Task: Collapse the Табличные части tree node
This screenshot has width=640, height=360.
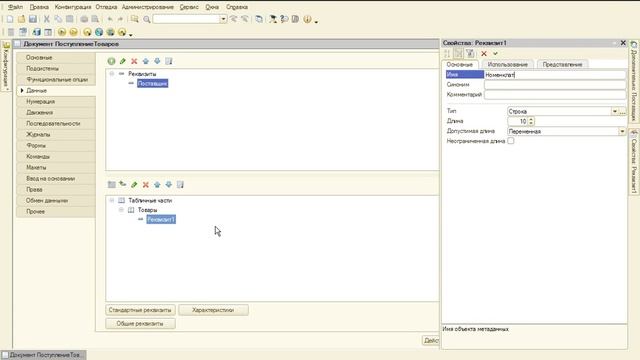Action: 112,200
